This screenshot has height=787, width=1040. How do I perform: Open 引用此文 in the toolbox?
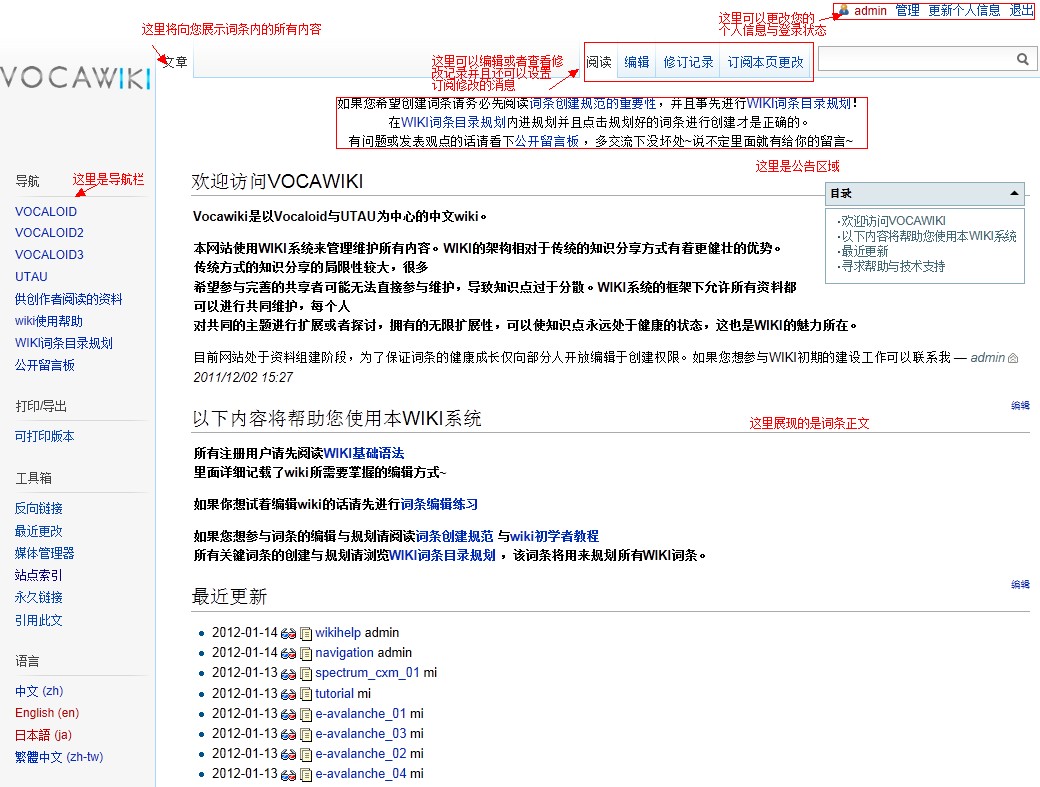tap(38, 621)
